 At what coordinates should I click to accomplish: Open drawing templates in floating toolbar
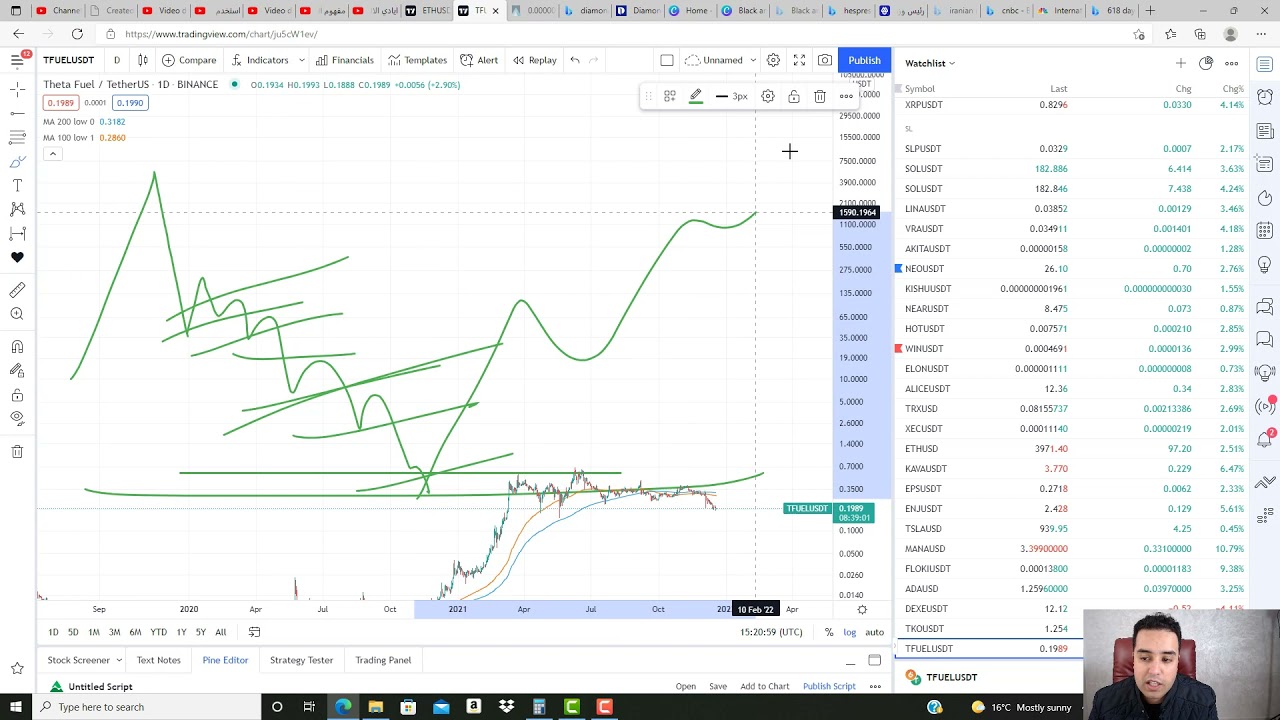(669, 96)
